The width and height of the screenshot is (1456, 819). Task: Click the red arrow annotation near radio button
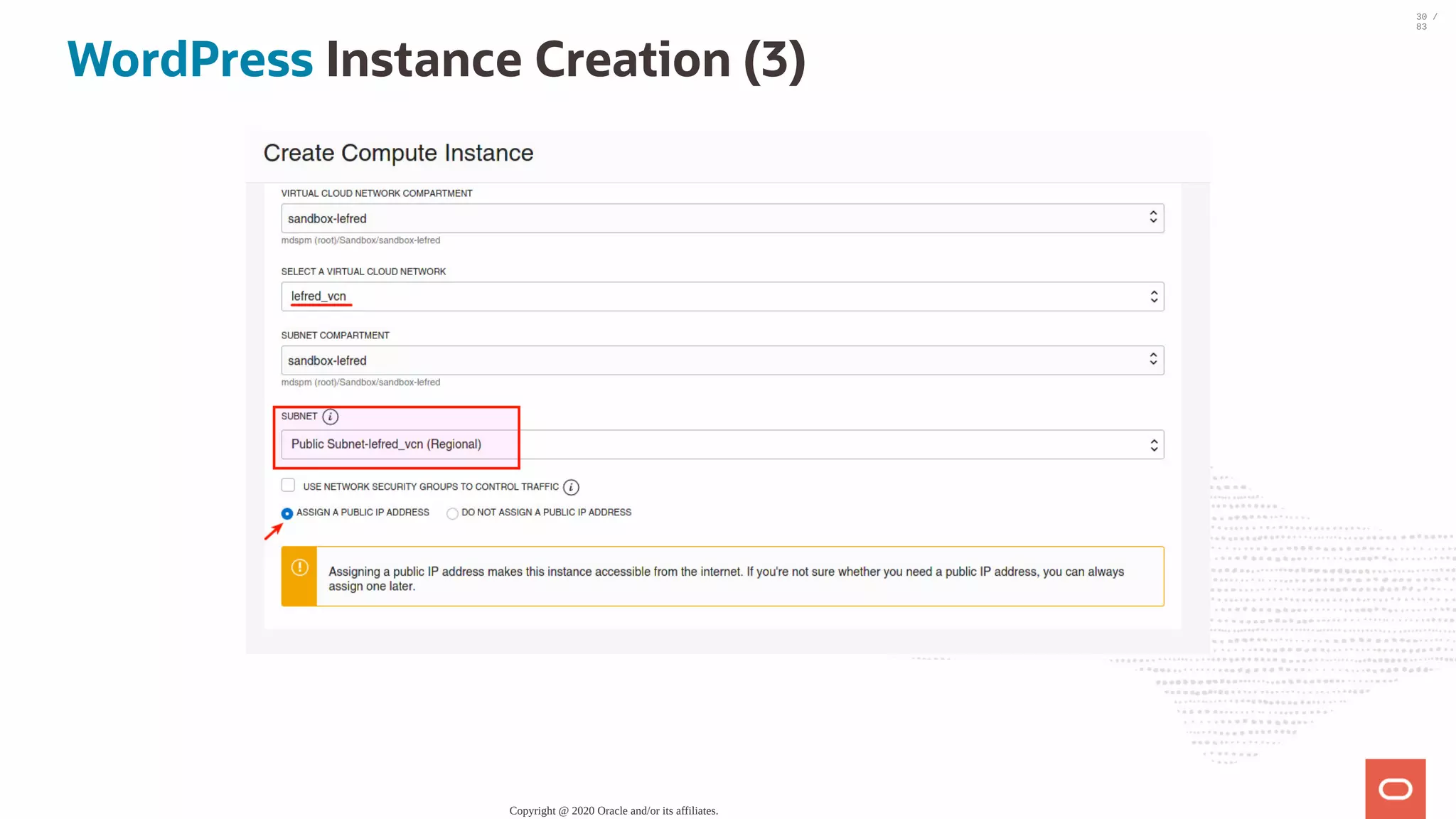[x=273, y=531]
